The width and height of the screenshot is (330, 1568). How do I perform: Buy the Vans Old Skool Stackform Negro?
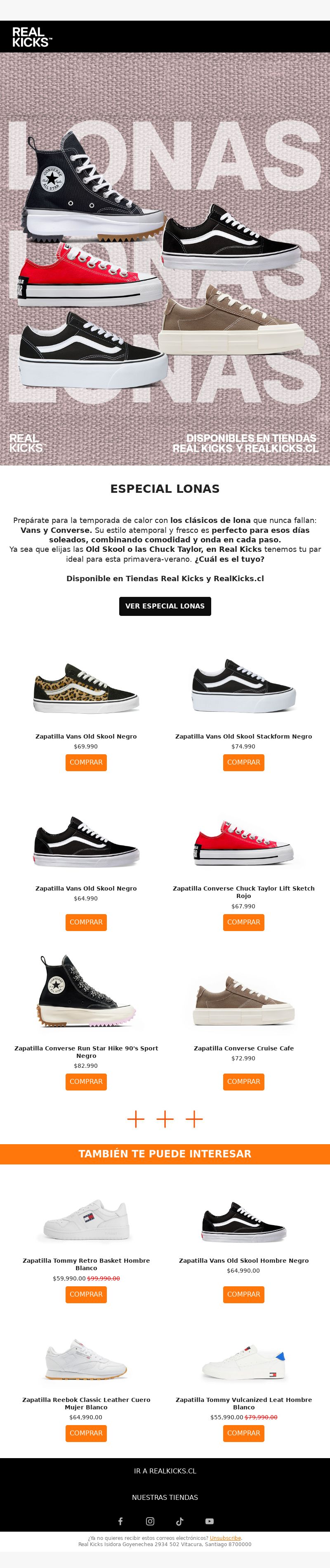[244, 762]
